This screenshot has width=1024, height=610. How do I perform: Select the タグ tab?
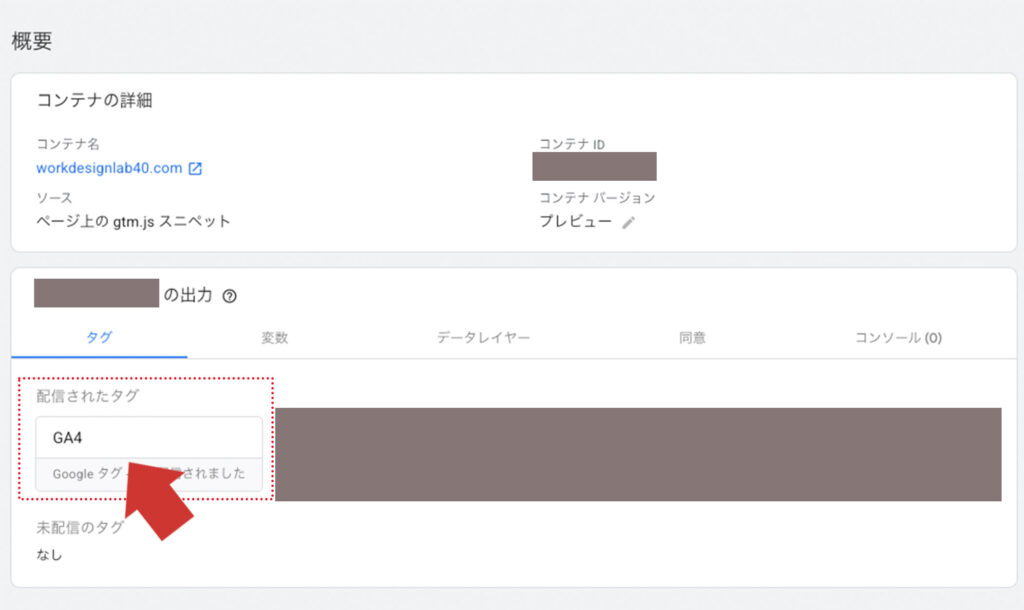pos(100,338)
